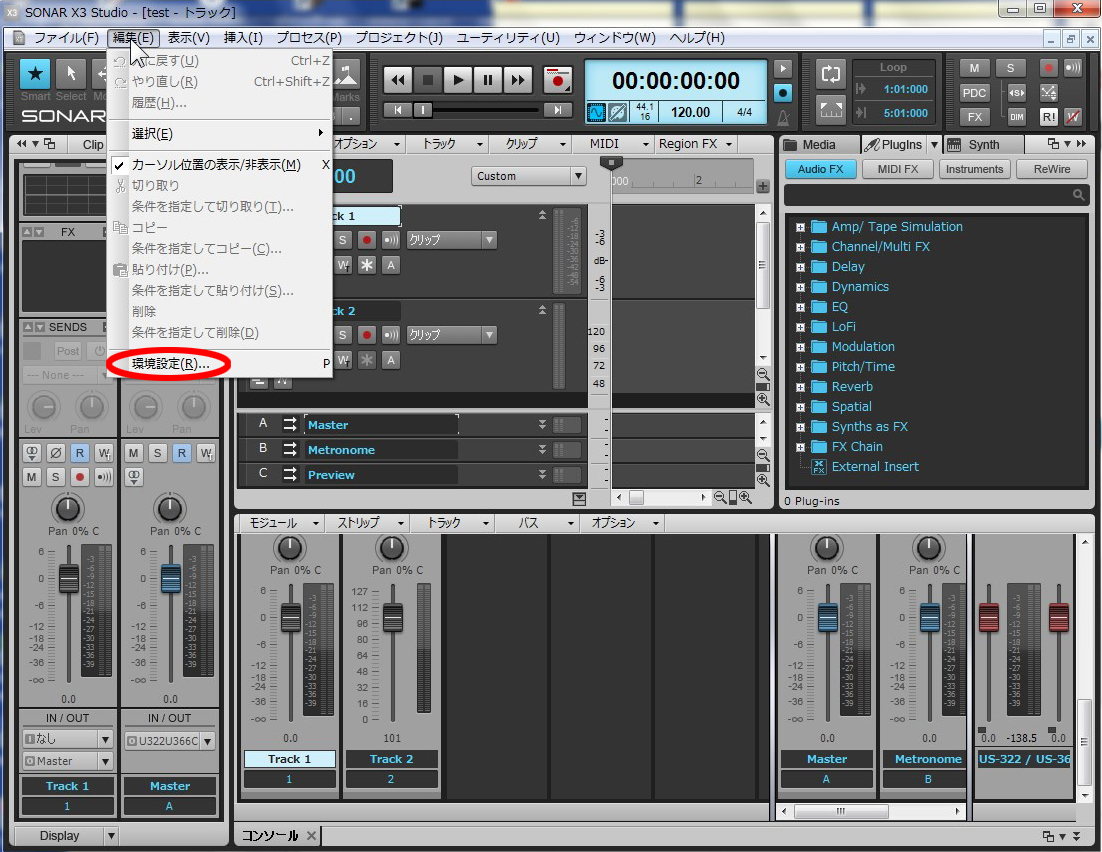The height and width of the screenshot is (852, 1102).
Task: Click the transport Loop icon
Action: (x=831, y=76)
